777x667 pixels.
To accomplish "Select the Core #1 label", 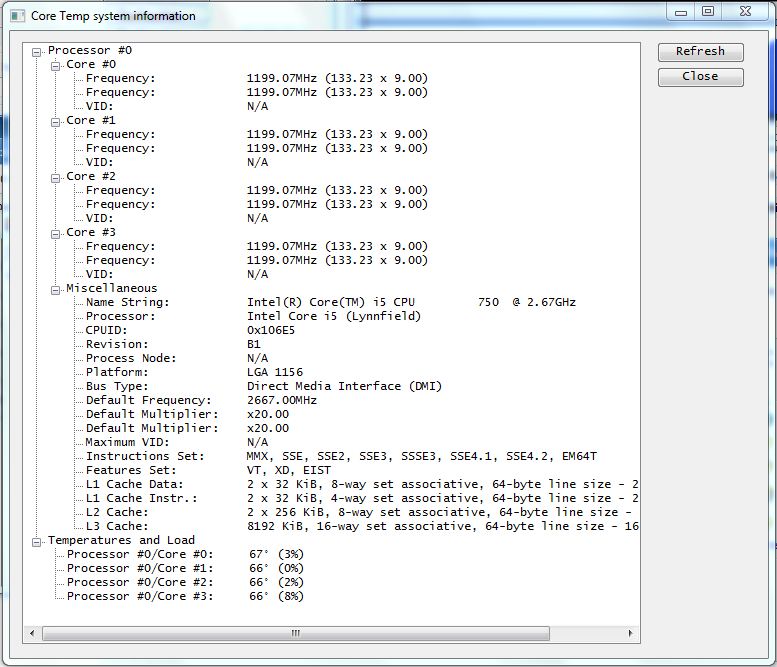I will point(91,120).
